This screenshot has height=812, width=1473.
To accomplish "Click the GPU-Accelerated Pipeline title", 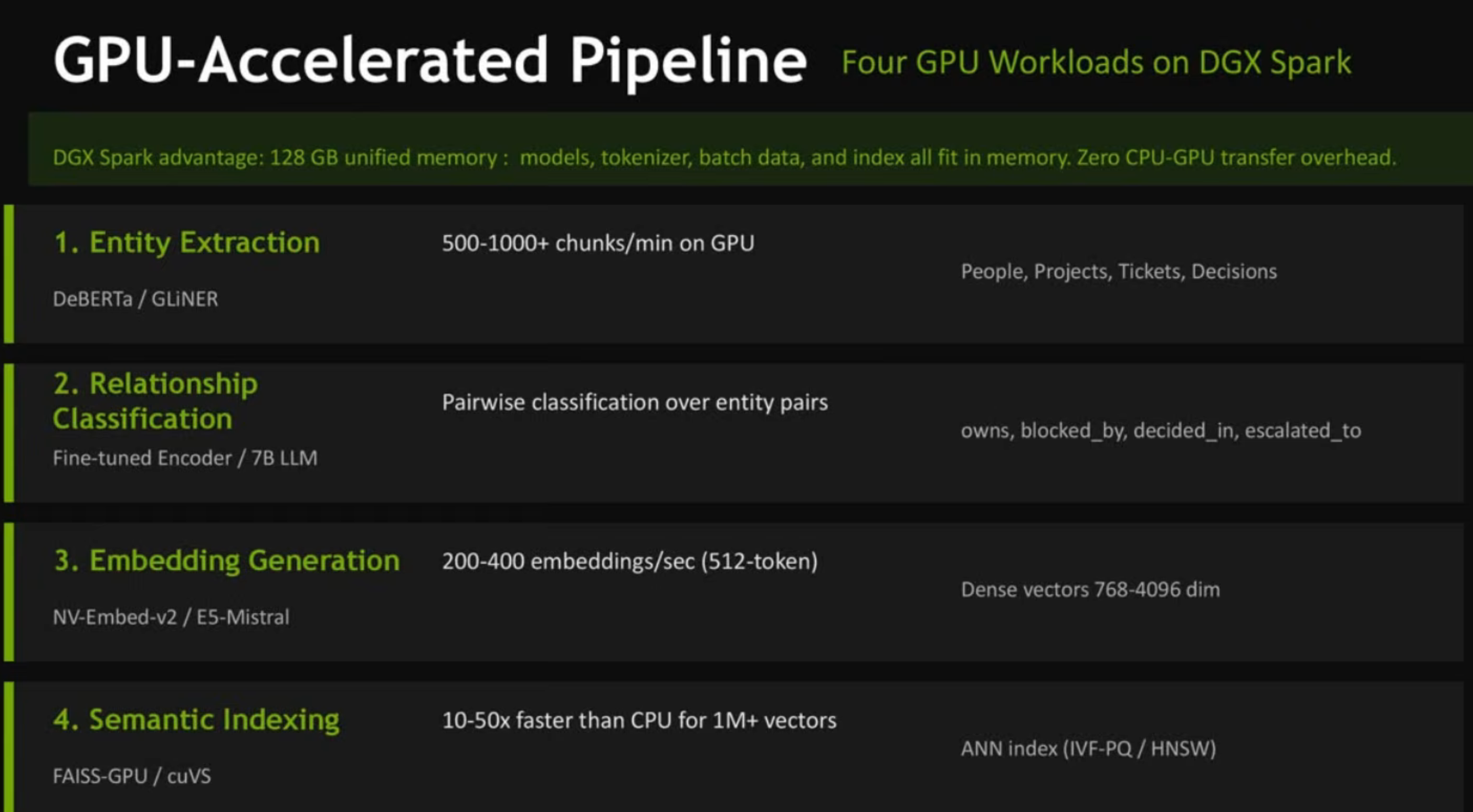I will coord(429,62).
